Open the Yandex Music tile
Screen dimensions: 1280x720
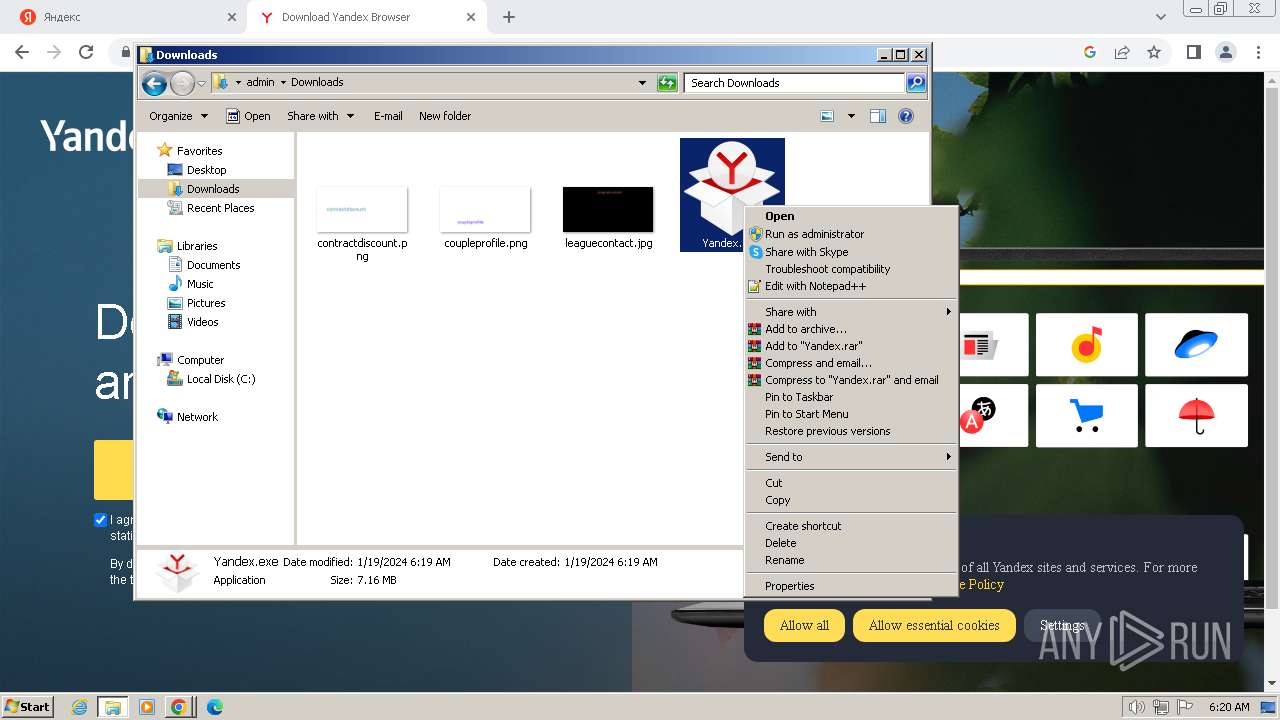pos(1086,345)
